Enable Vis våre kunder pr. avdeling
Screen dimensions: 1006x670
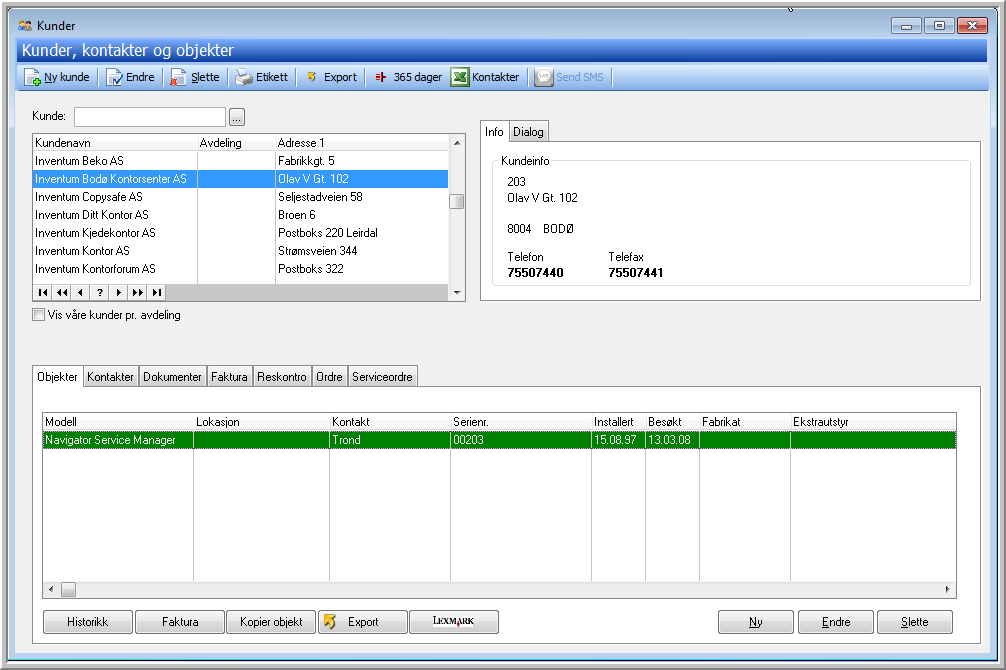pos(39,315)
